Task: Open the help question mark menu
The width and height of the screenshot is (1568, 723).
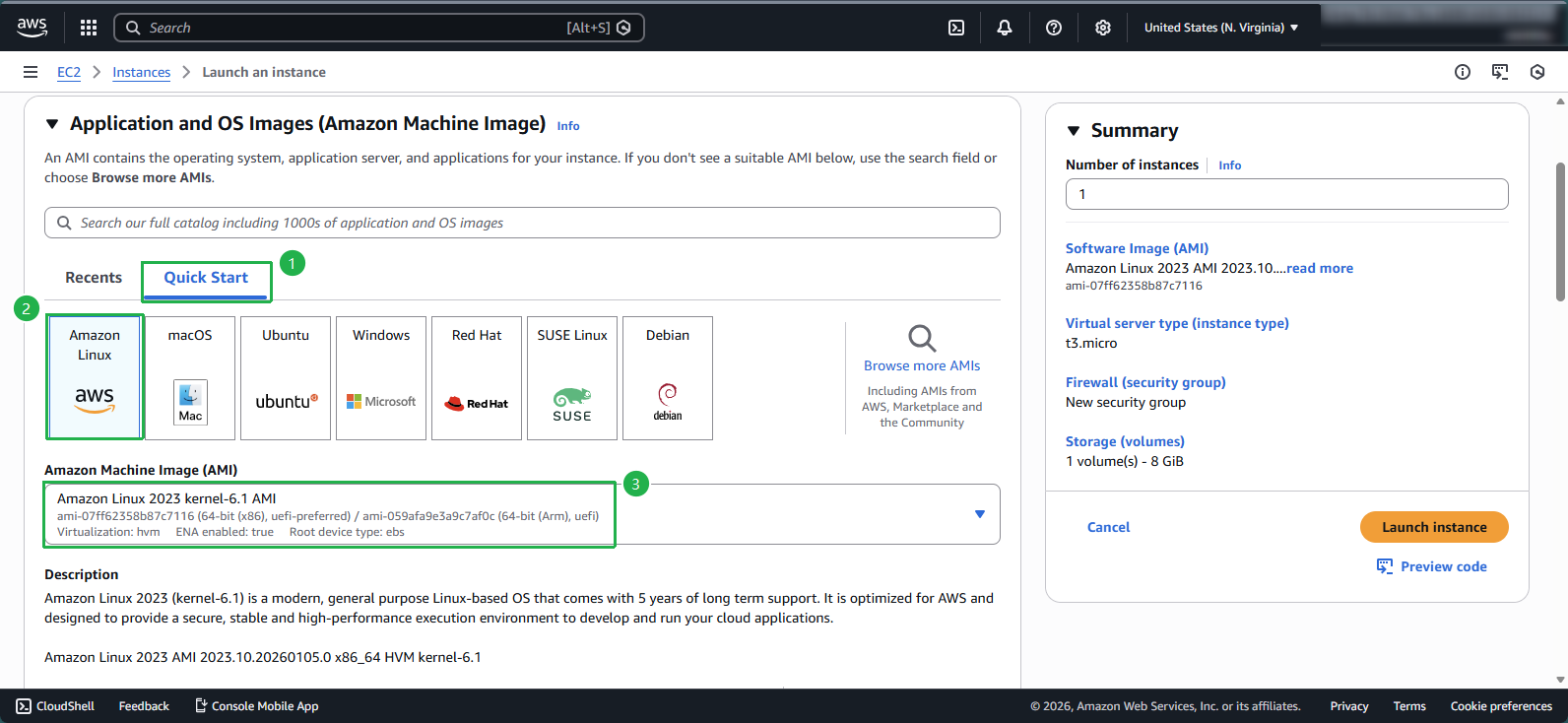Action: [1054, 28]
